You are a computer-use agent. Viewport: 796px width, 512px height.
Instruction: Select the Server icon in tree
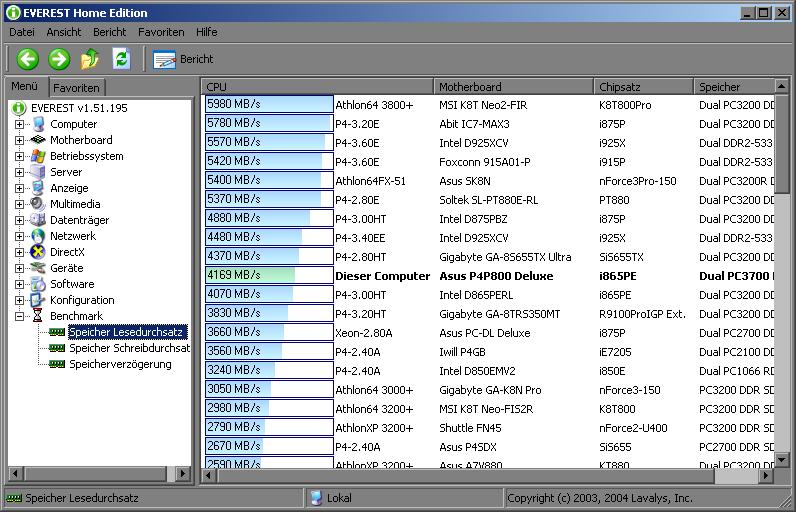[x=38, y=172]
